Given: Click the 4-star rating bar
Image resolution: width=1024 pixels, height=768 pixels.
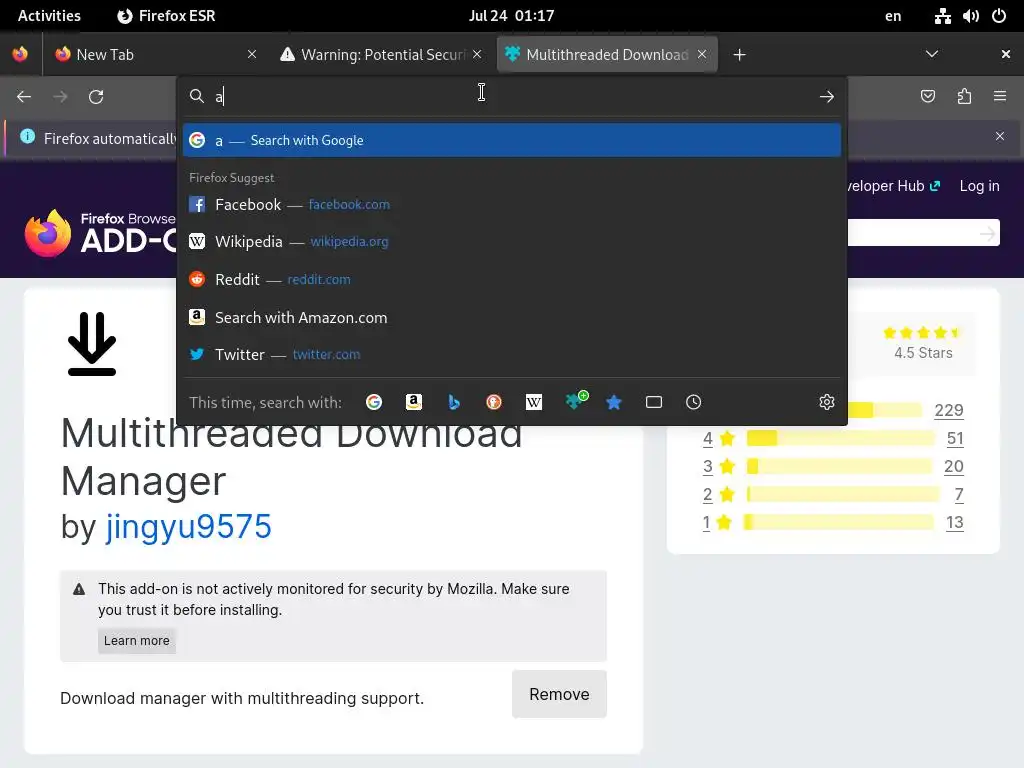Looking at the screenshot, I should (x=840, y=438).
